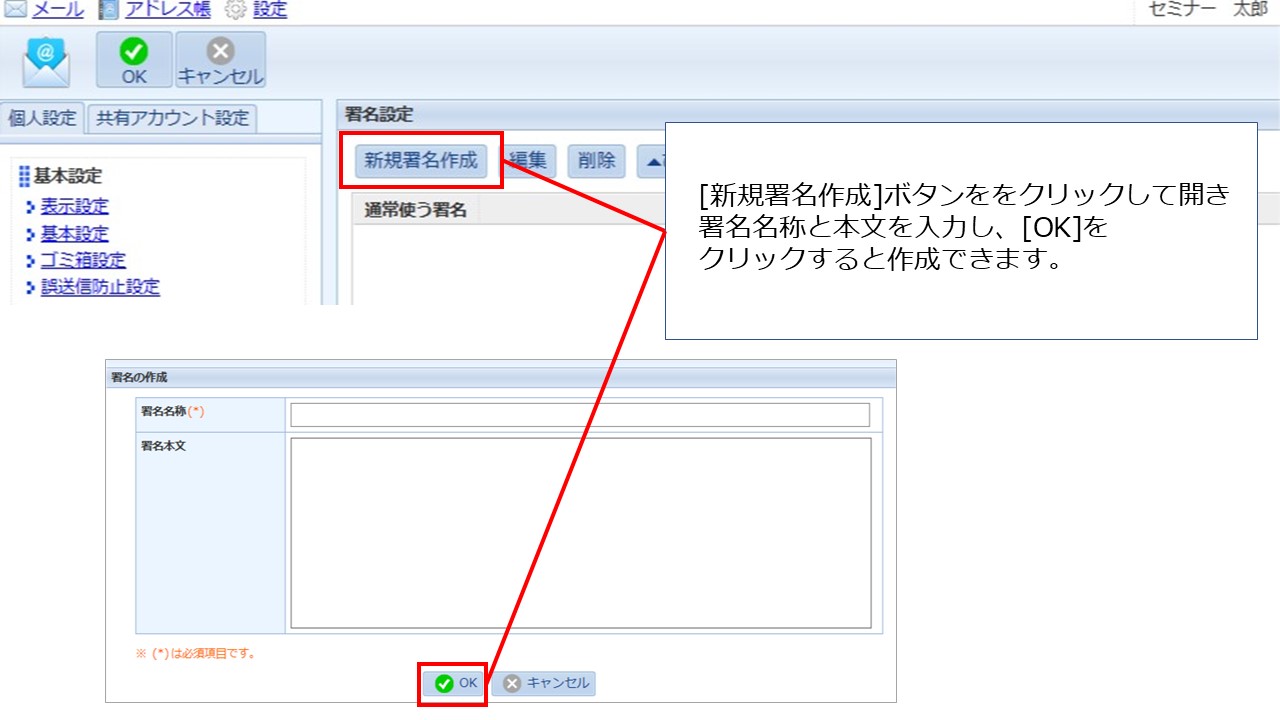Click the 編集 button
1280x720 pixels.
tap(528, 160)
